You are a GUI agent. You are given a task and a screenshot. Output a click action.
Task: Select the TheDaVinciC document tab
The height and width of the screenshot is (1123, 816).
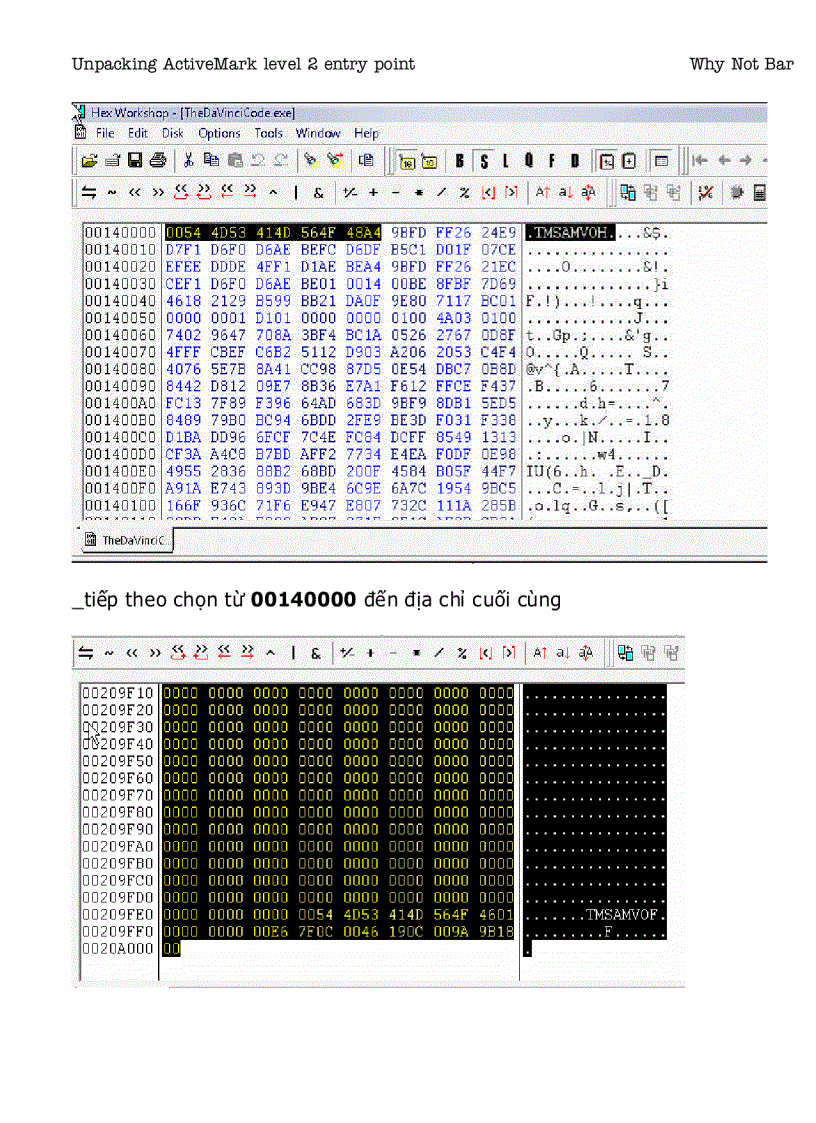(125, 539)
